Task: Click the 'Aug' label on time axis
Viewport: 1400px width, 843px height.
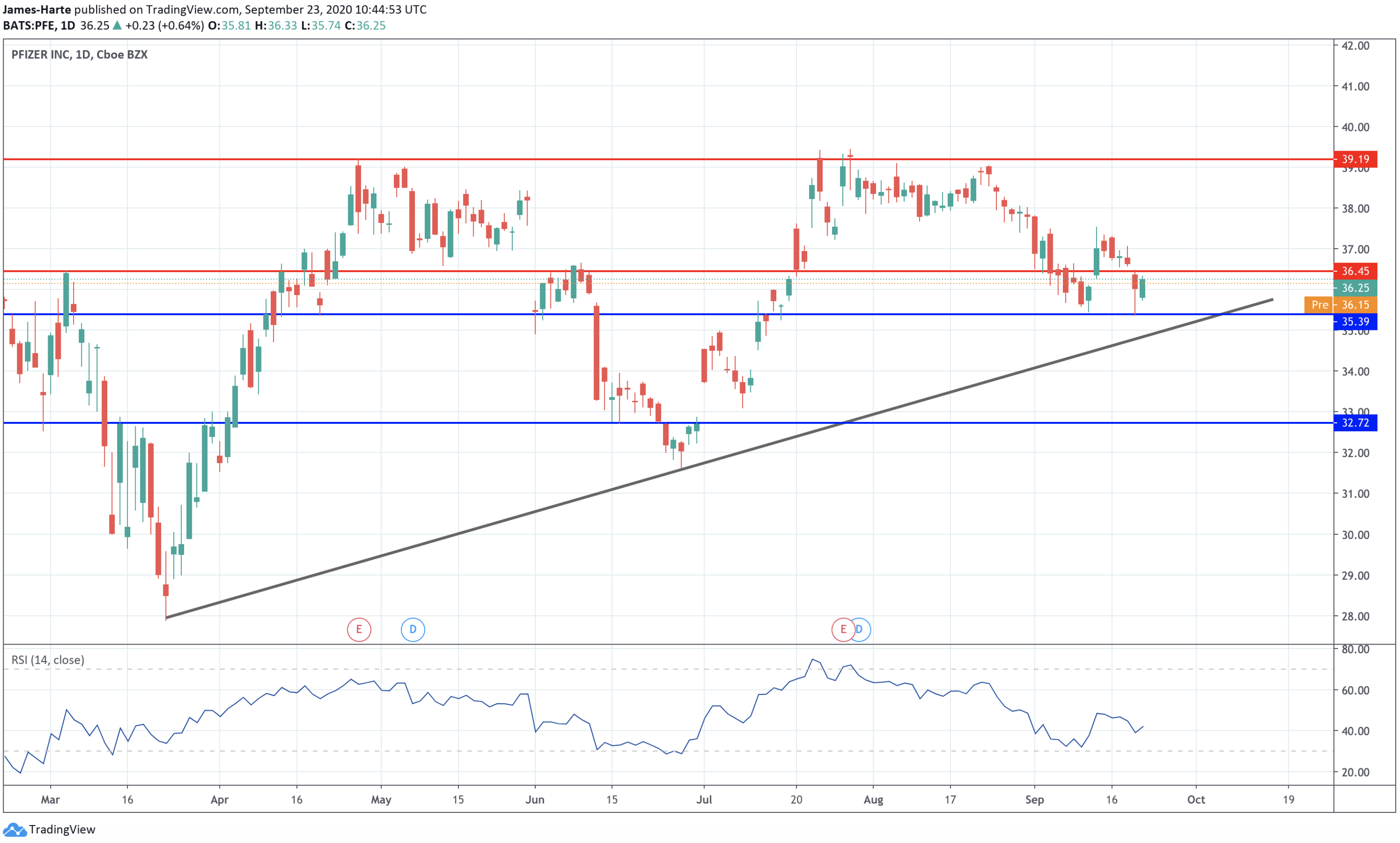Action: [x=873, y=800]
